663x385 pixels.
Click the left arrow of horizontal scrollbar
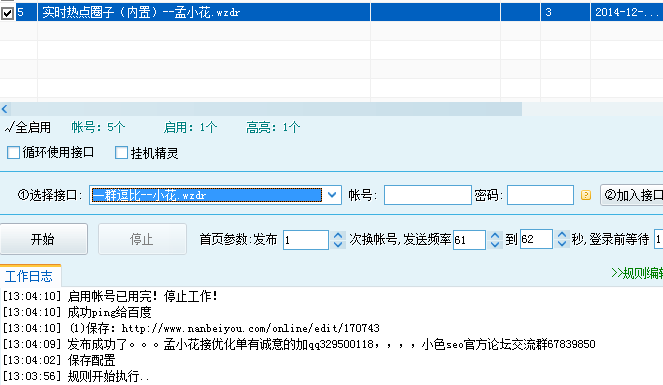[x=5, y=109]
